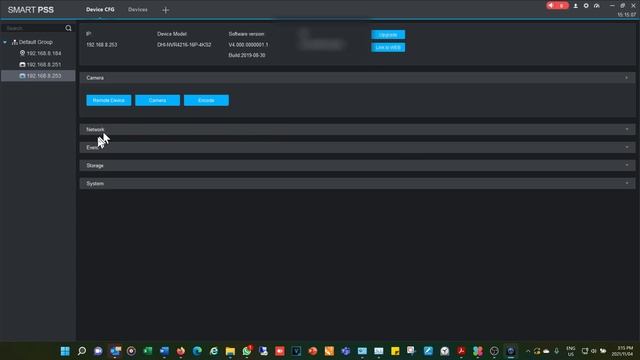Click the Build 2019-08-30 text
The height and width of the screenshot is (360, 640).
tap(247, 55)
